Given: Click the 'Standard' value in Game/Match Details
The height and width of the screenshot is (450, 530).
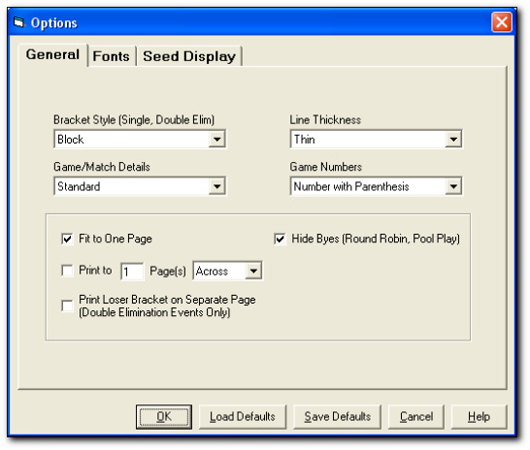Looking at the screenshot, I should (78, 186).
